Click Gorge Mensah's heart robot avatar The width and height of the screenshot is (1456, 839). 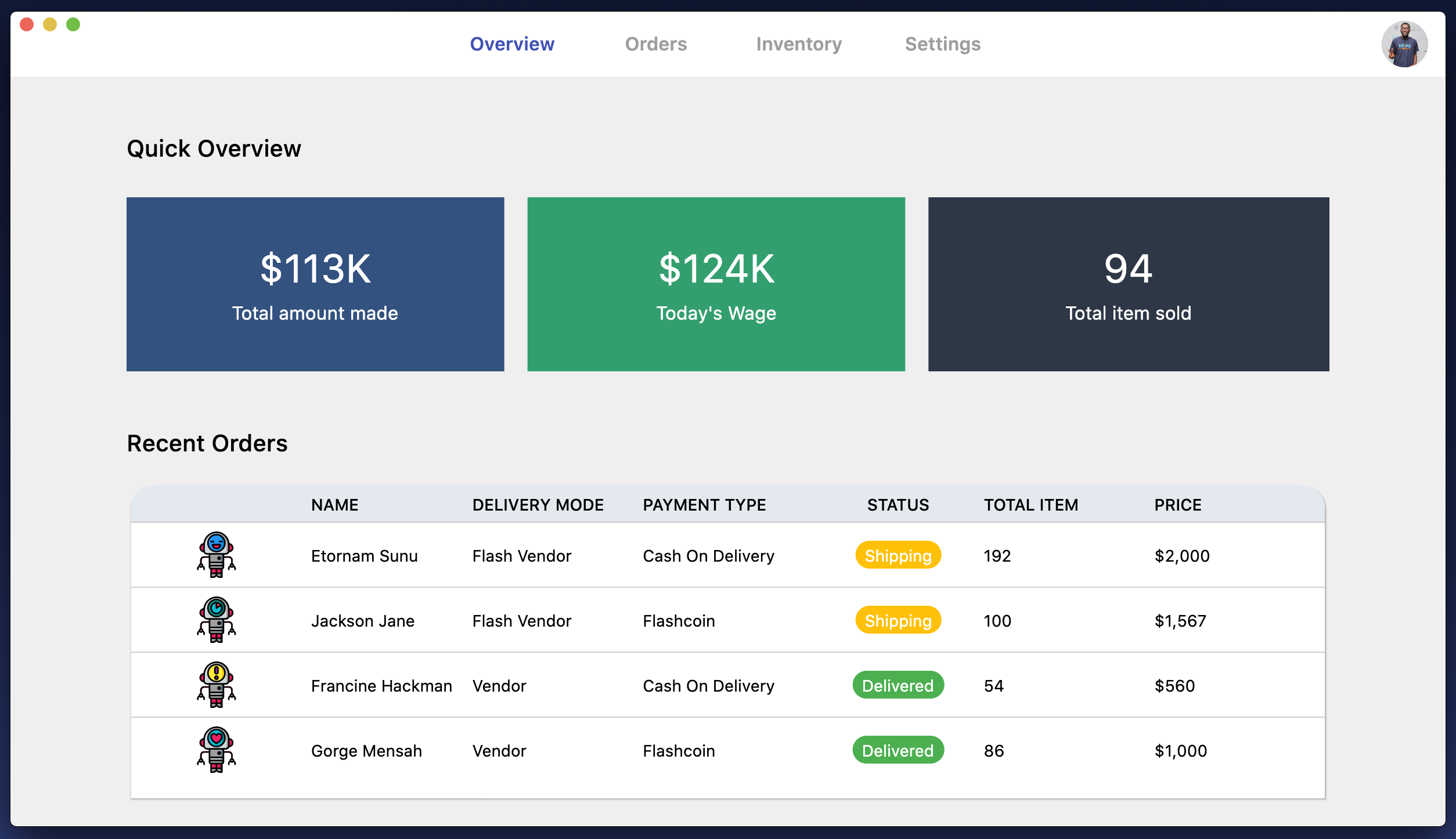click(216, 750)
